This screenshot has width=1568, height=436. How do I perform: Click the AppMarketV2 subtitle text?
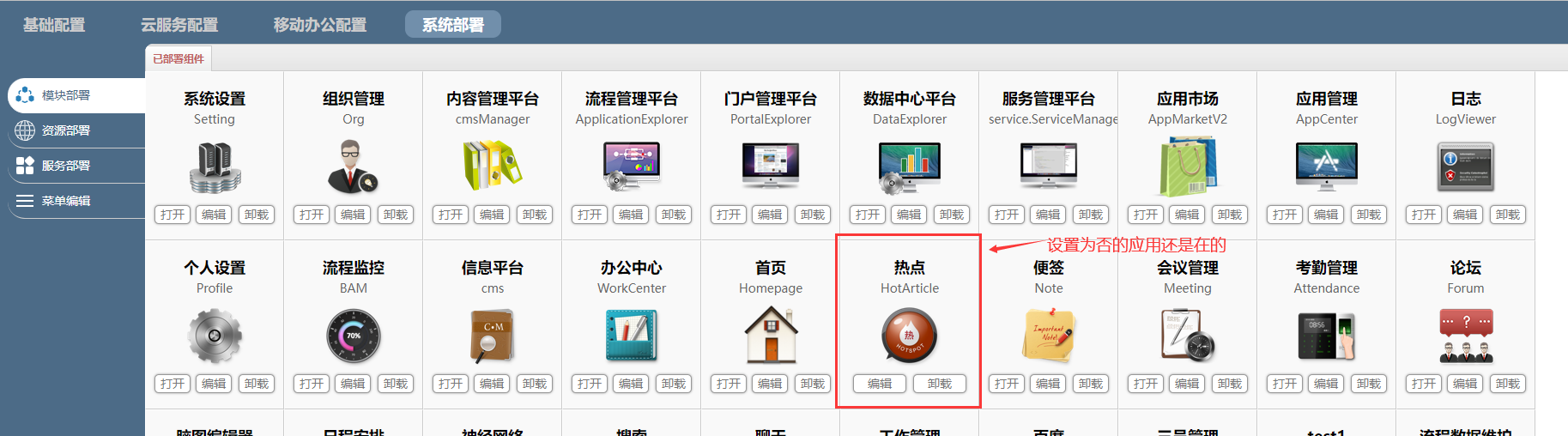tap(1188, 119)
